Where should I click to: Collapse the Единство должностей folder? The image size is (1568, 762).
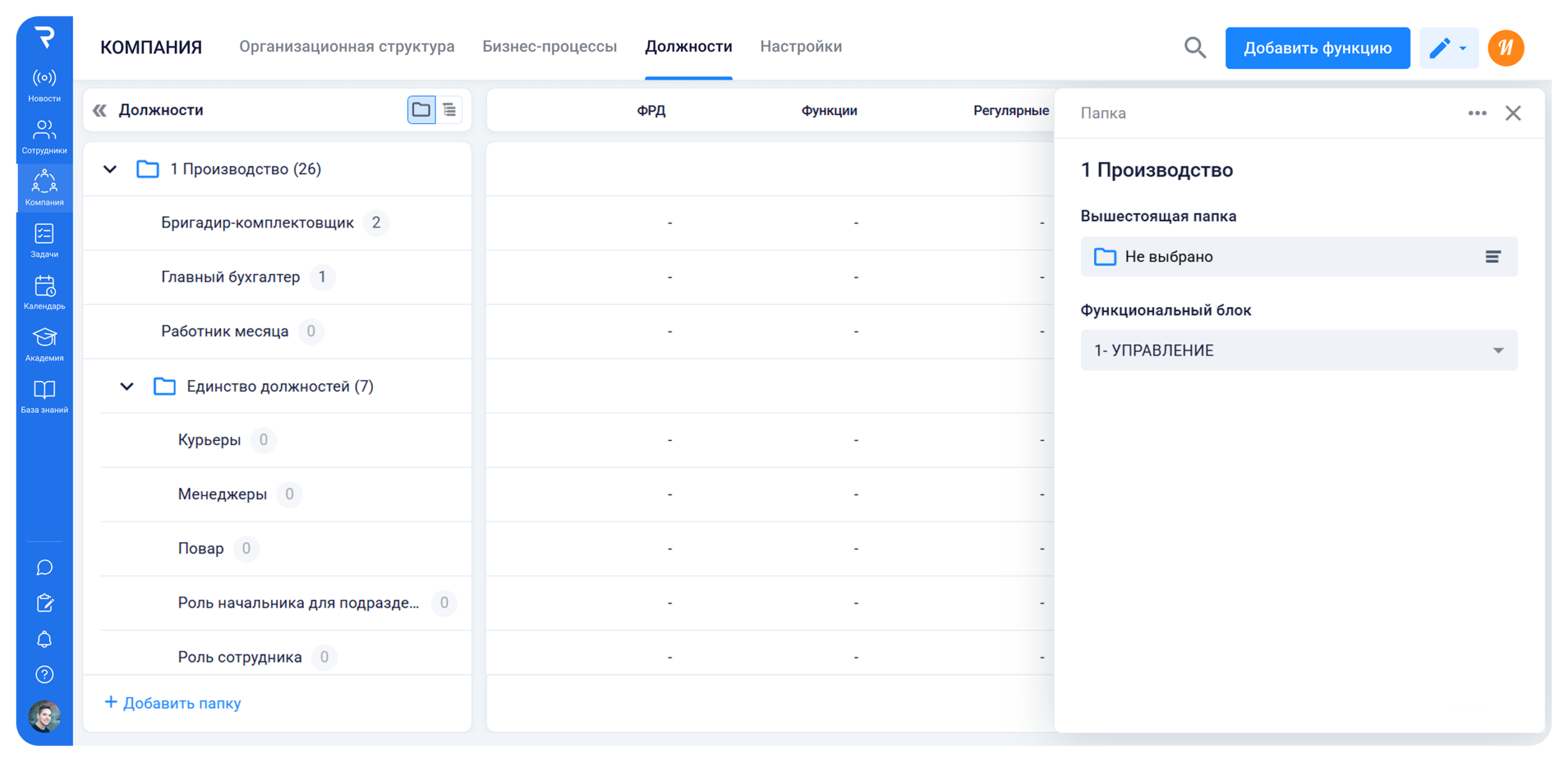(x=127, y=387)
